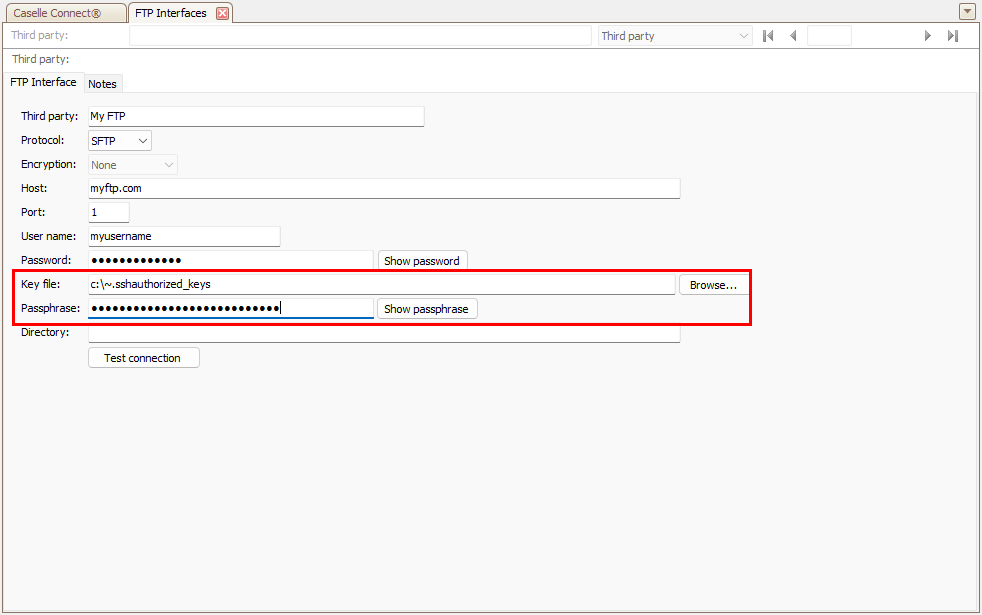The width and height of the screenshot is (982, 615).
Task: Select the FTP Interface tab
Action: pyautogui.click(x=43, y=82)
